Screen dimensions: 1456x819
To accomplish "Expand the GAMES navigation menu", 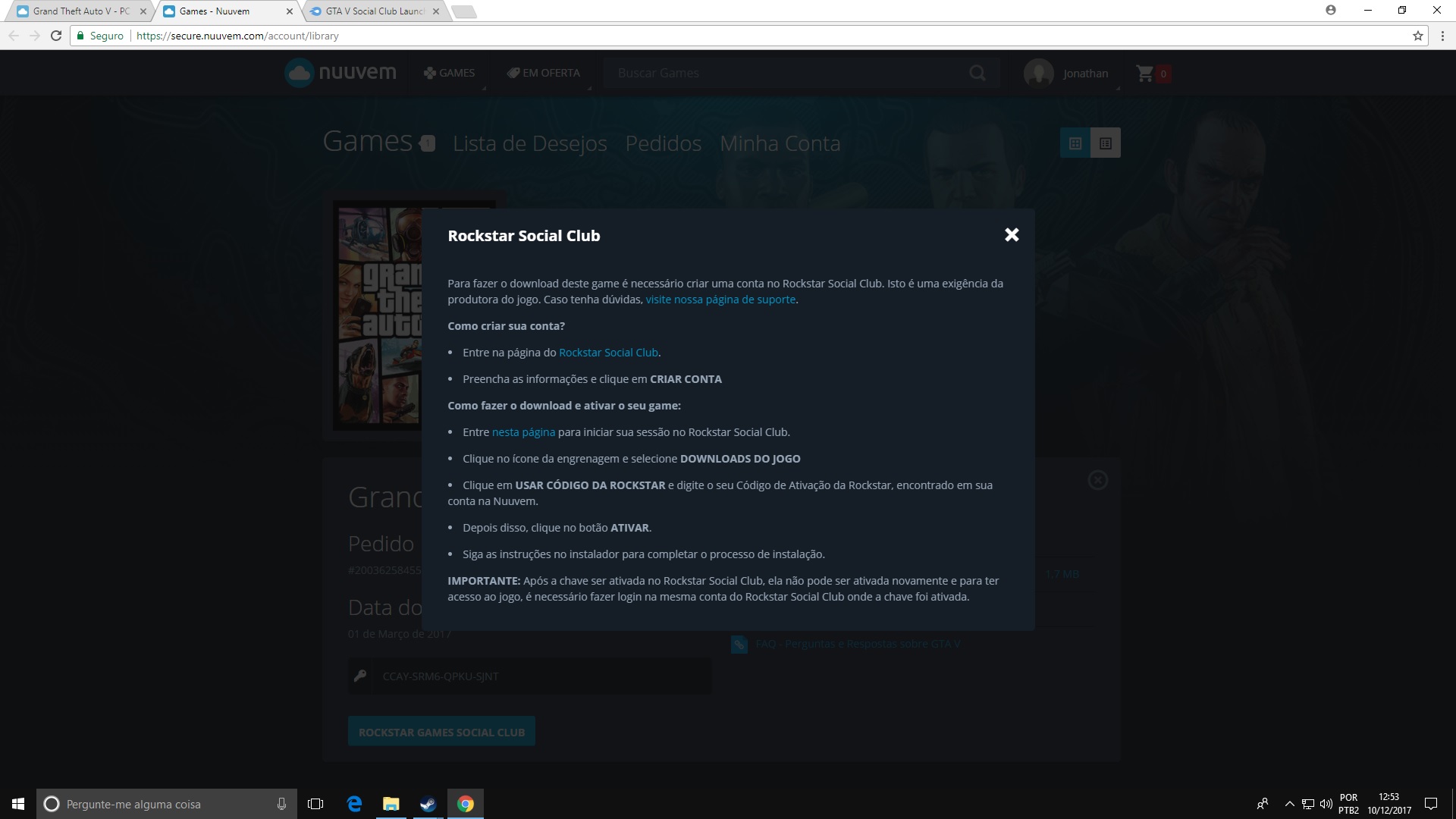I will pos(449,73).
